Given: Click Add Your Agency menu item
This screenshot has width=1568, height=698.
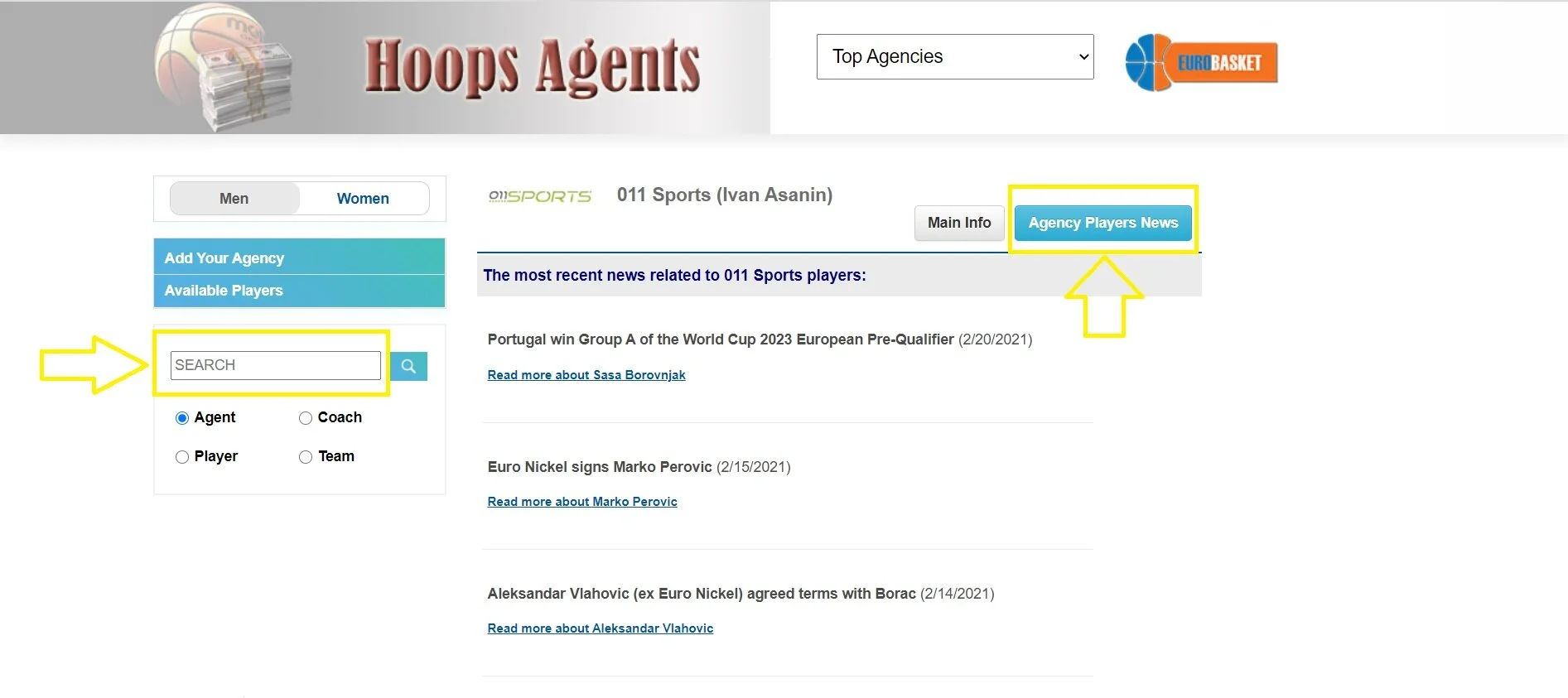Looking at the screenshot, I should point(299,258).
